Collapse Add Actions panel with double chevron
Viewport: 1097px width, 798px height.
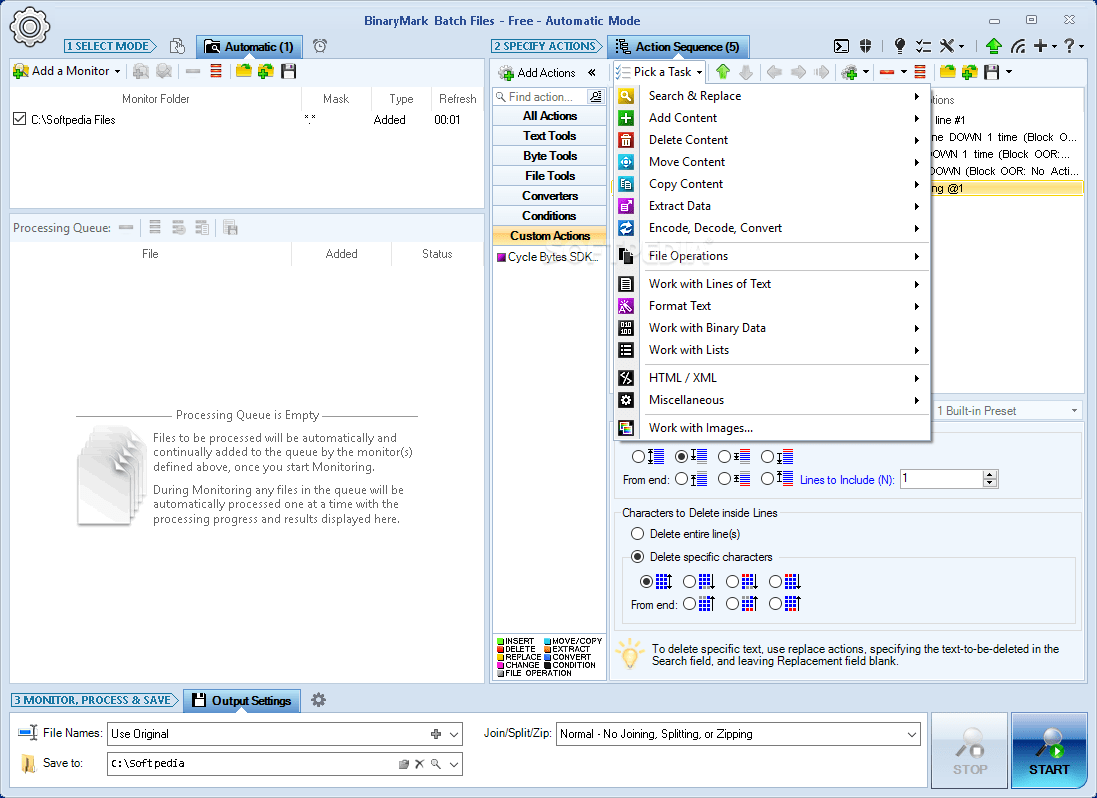click(592, 72)
